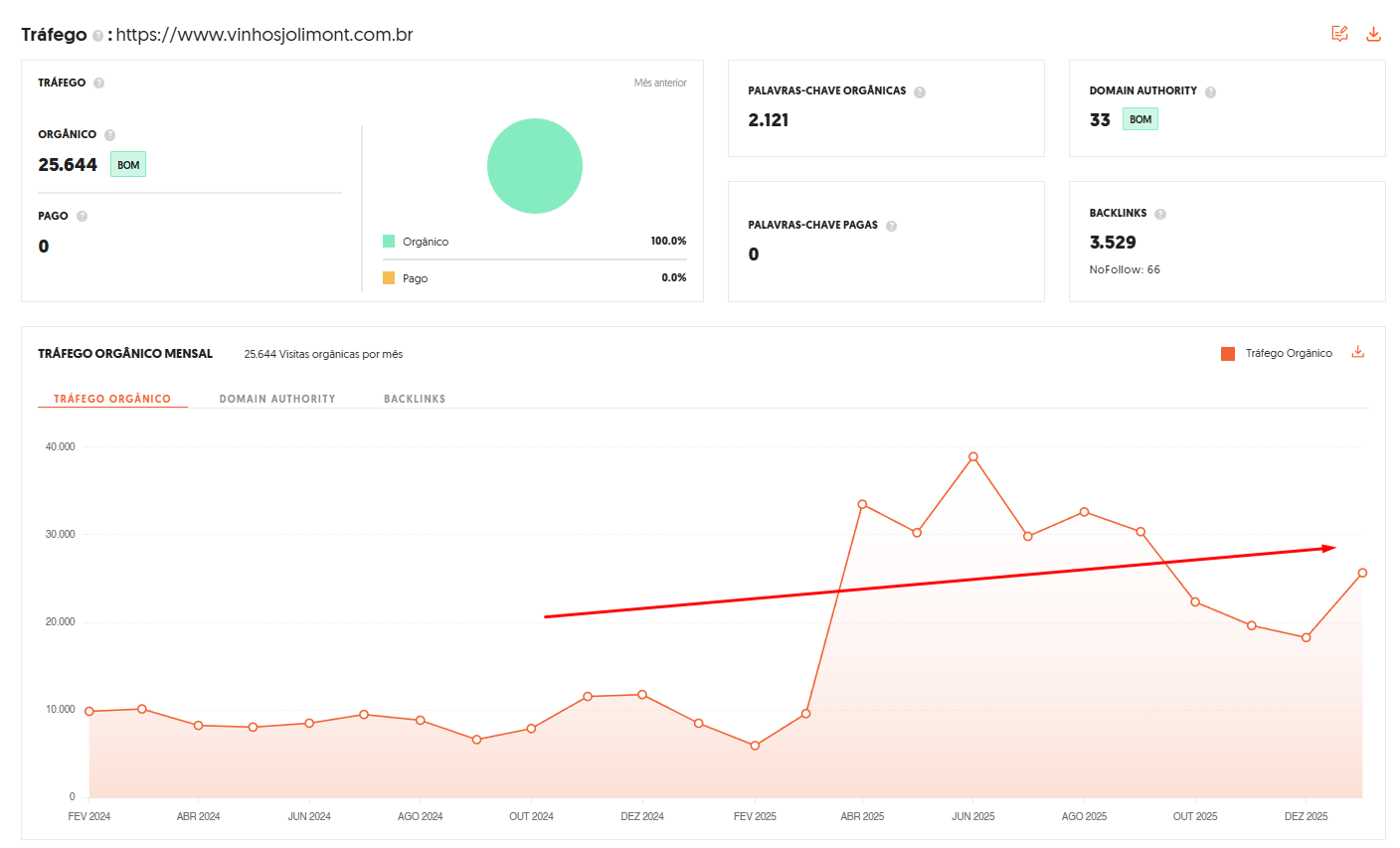Open help icon beside Orgânico label

[109, 135]
